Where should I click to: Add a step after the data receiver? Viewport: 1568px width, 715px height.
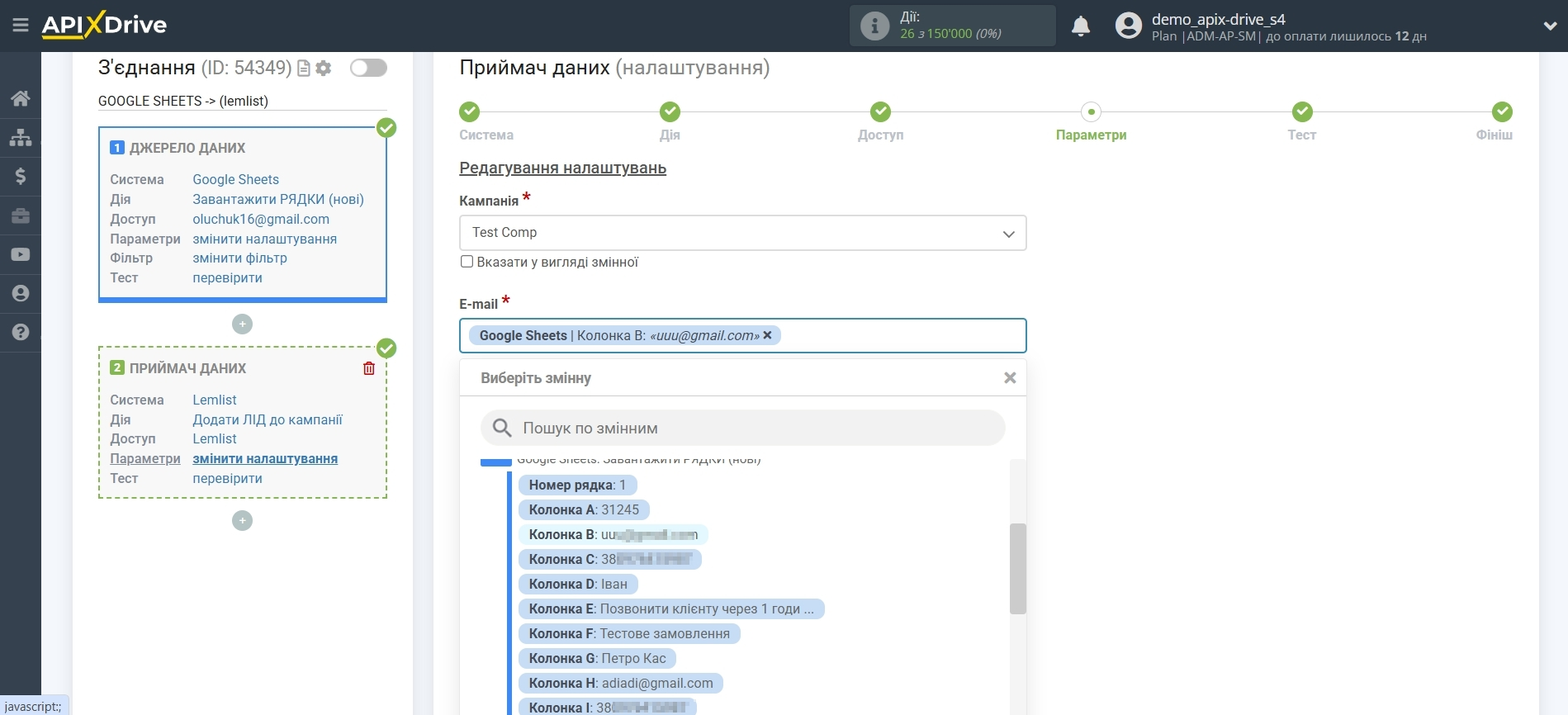[x=242, y=520]
